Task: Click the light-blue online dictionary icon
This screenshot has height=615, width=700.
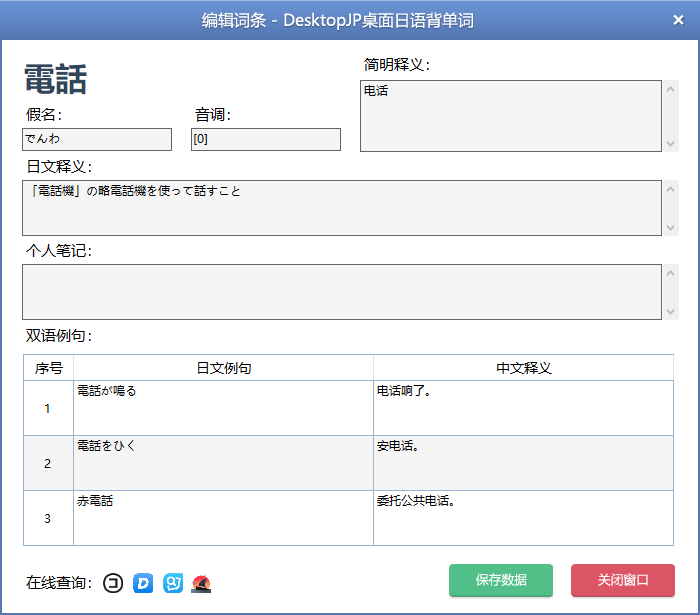Action: click(x=173, y=583)
